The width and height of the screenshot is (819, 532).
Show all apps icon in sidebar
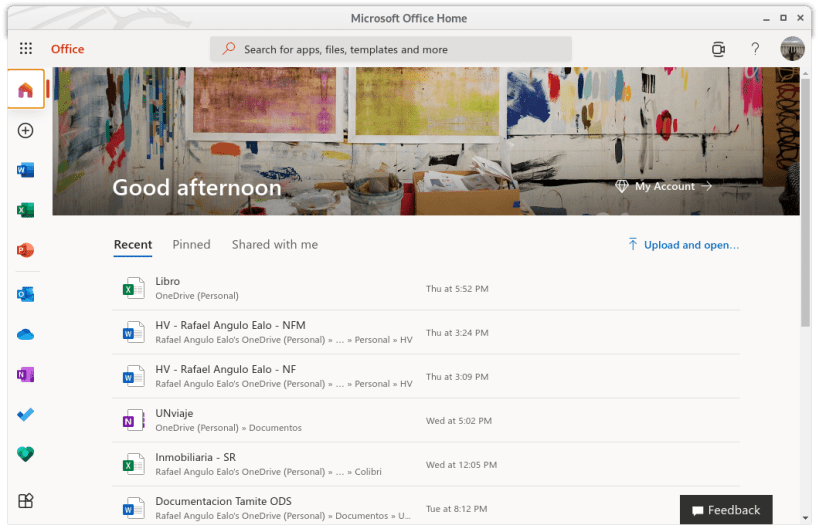pyautogui.click(x=26, y=501)
